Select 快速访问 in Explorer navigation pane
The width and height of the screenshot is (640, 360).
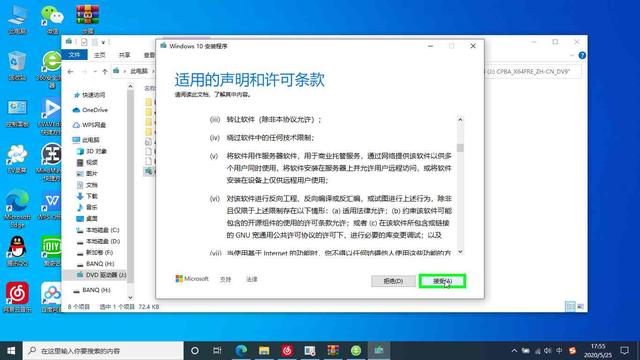pyautogui.click(x=94, y=95)
